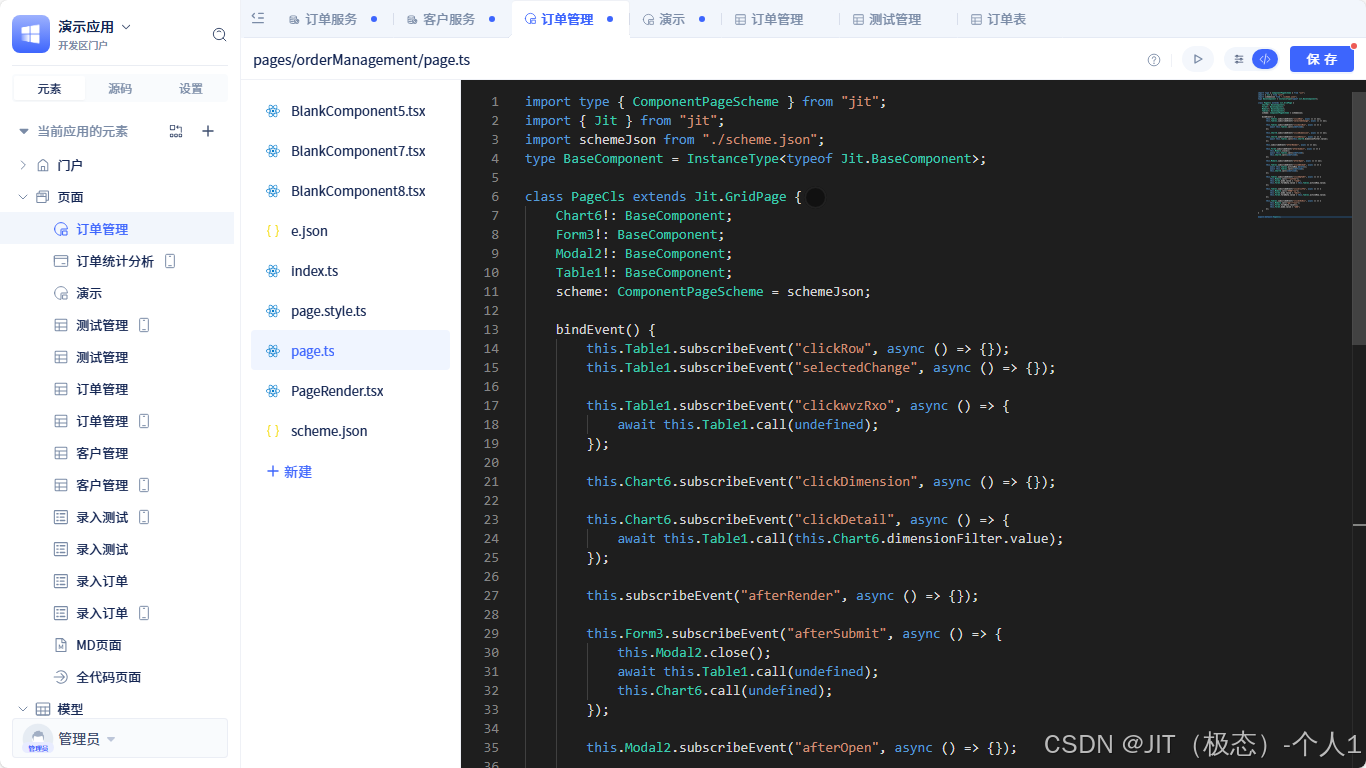Click the arrow icon of 全代码页面 row
The width and height of the screenshot is (1366, 768).
[60, 677]
